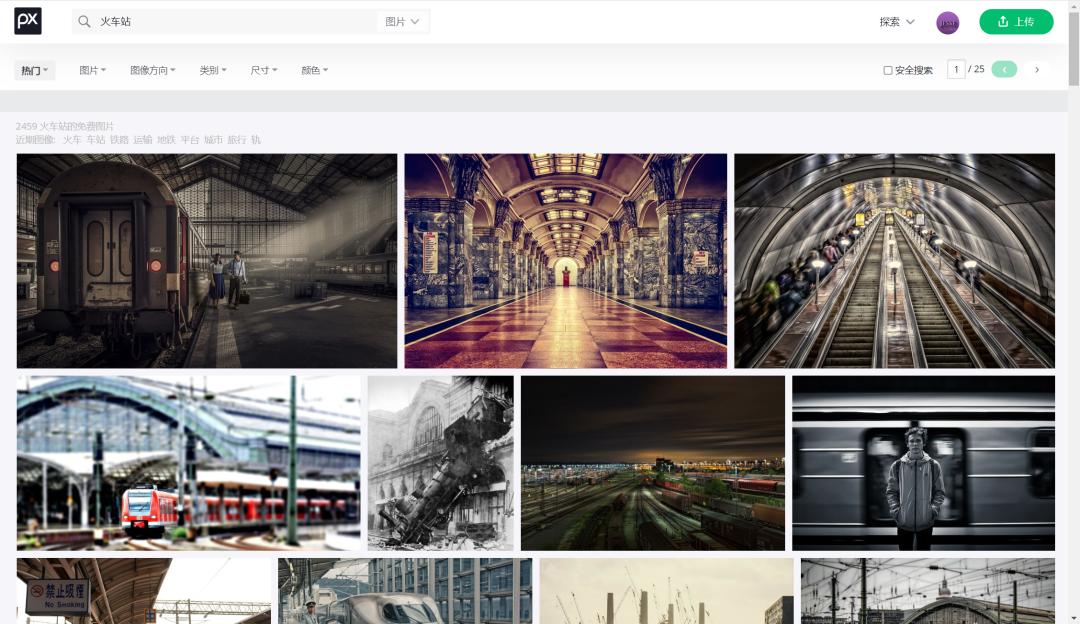Image resolution: width=1080 pixels, height=624 pixels.
Task: Open the 探索 explore menu
Action: click(896, 22)
